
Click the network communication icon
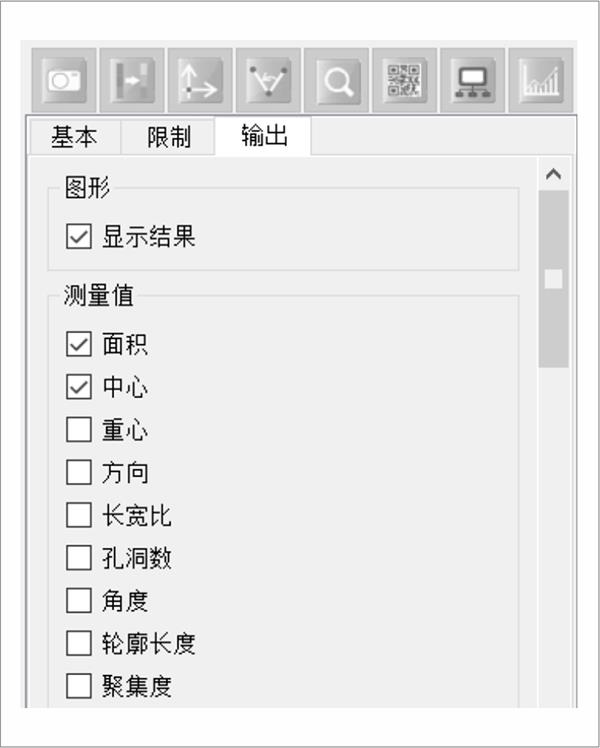point(472,81)
